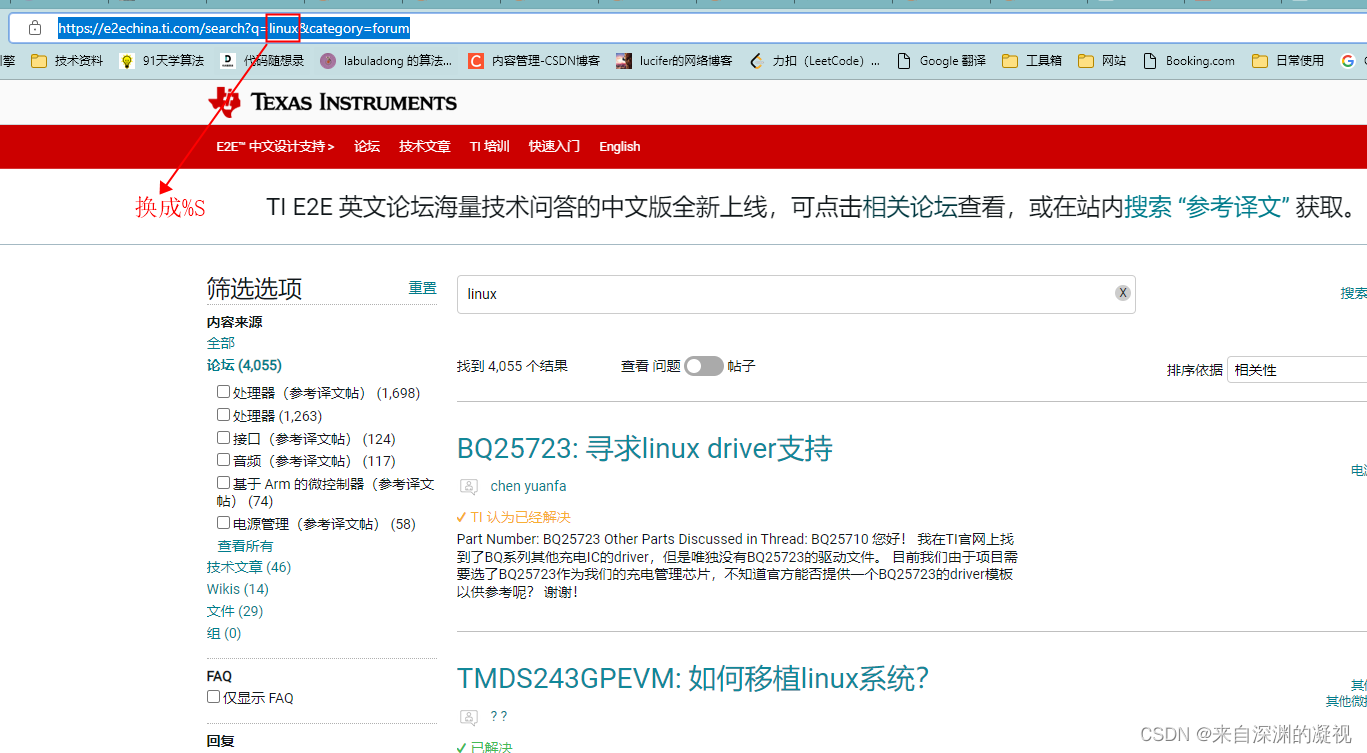Filter by 文件 (29)

pyautogui.click(x=235, y=611)
